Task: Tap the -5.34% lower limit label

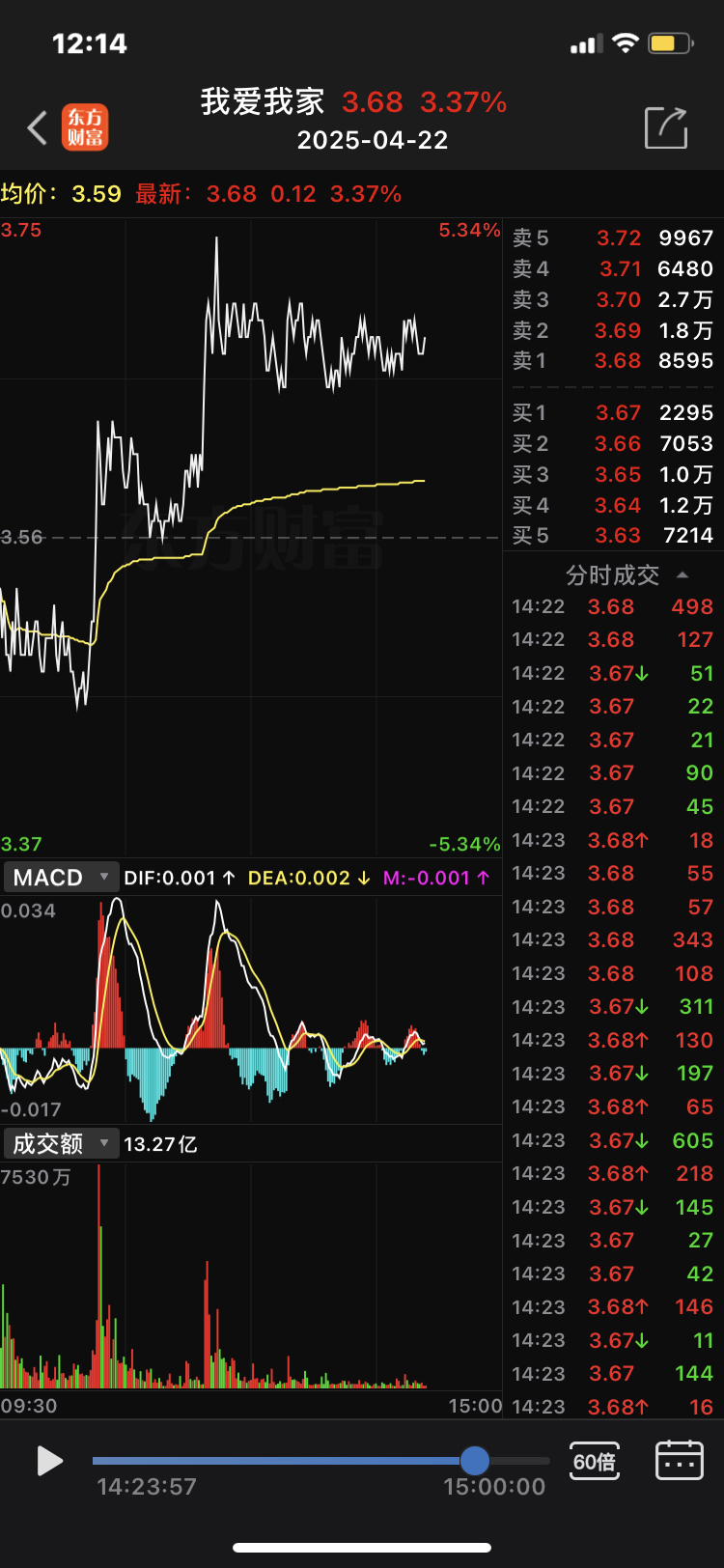Action: [464, 844]
